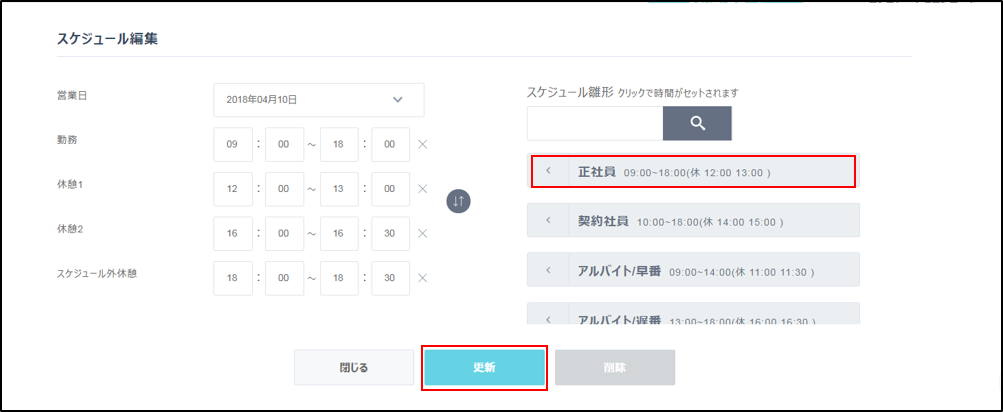The image size is (1003, 412).
Task: Clear the 休憩2 time row with X
Action: [x=422, y=233]
